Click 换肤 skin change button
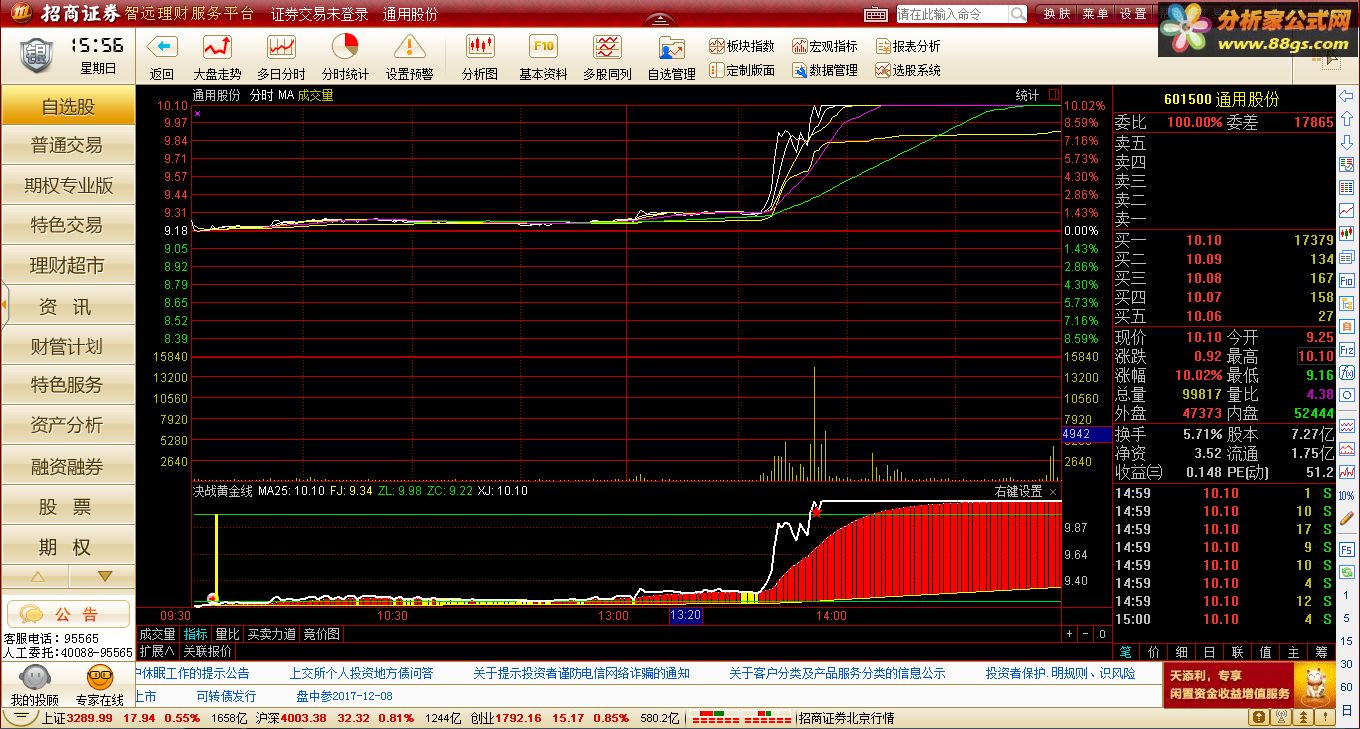This screenshot has height=729, width=1360. [1056, 14]
